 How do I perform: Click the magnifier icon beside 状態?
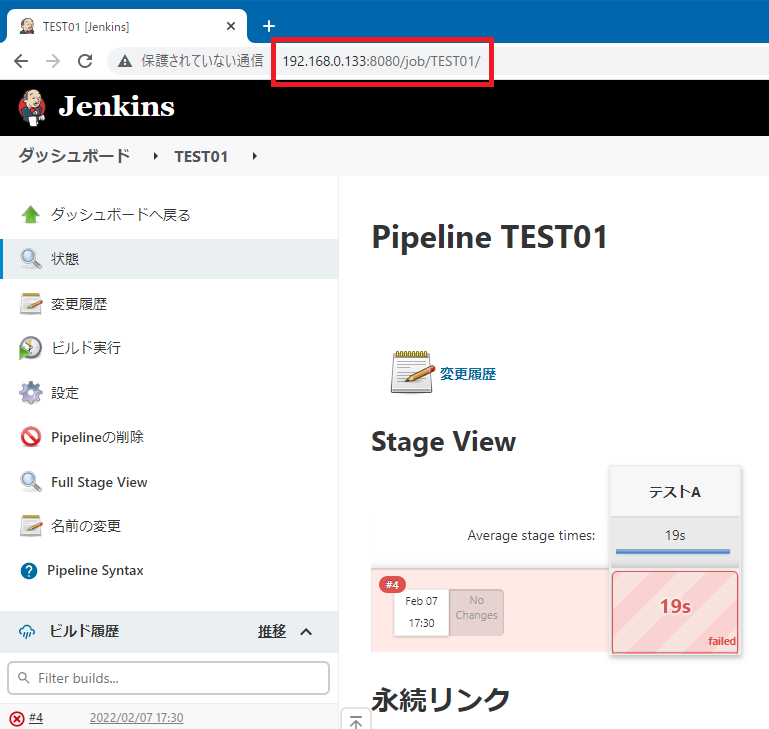pyautogui.click(x=30, y=259)
